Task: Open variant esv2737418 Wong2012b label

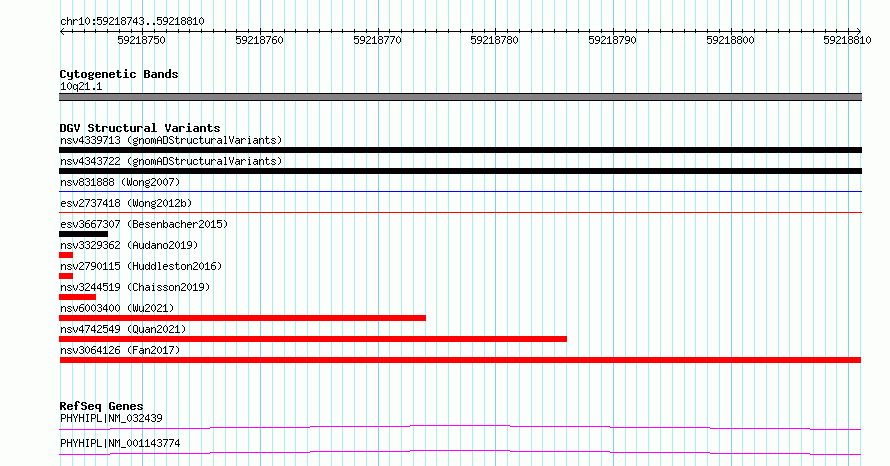Action: click(126, 203)
